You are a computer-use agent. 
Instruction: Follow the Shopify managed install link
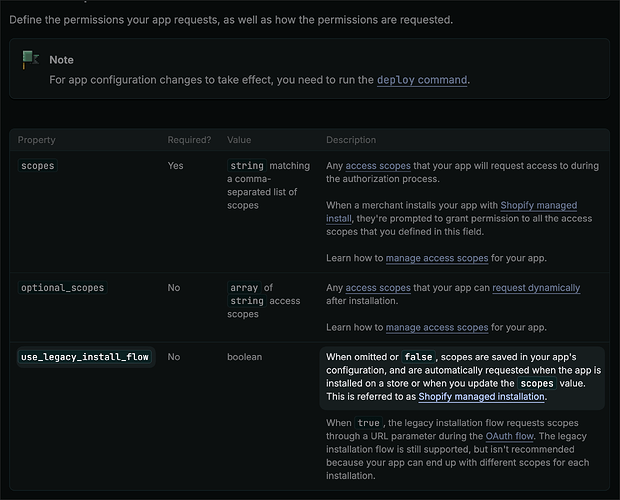(x=538, y=206)
